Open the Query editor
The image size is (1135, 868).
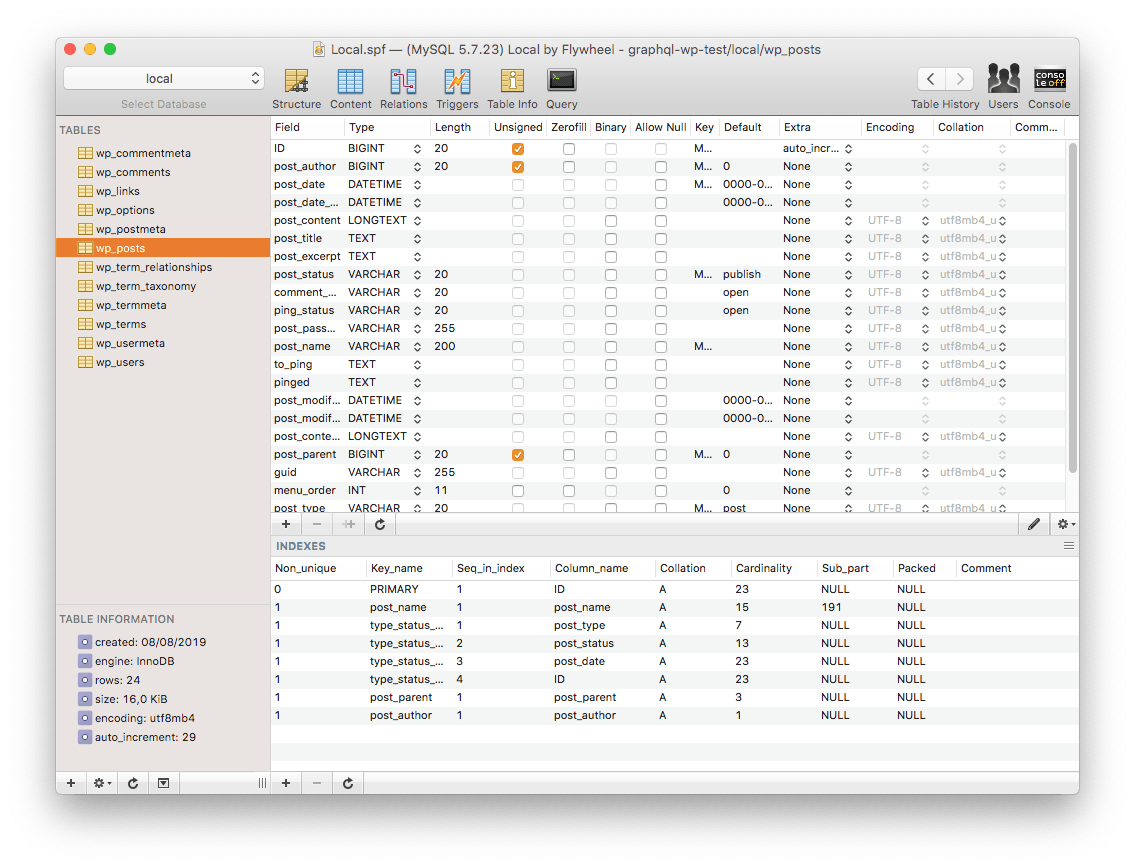tap(562, 88)
